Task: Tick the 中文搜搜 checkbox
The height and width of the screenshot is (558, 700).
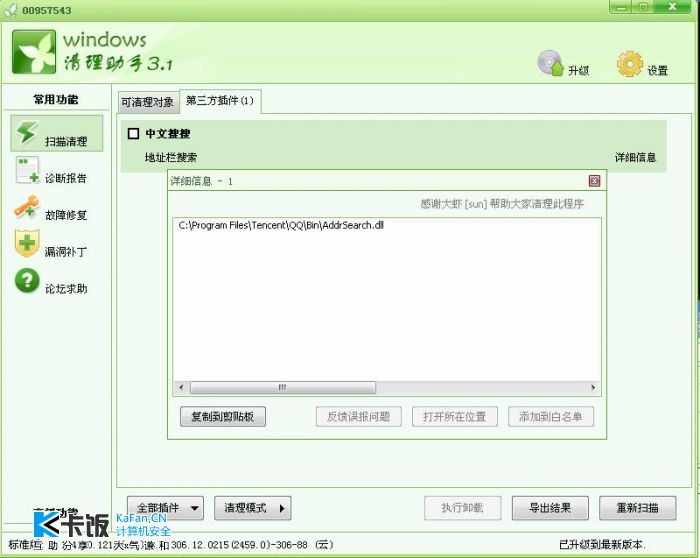Action: coord(133,133)
